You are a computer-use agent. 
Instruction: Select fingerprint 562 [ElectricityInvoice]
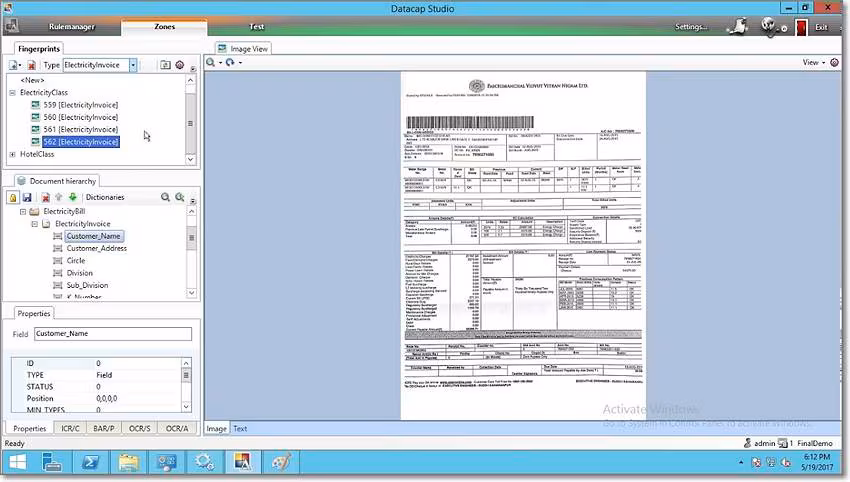tap(81, 142)
